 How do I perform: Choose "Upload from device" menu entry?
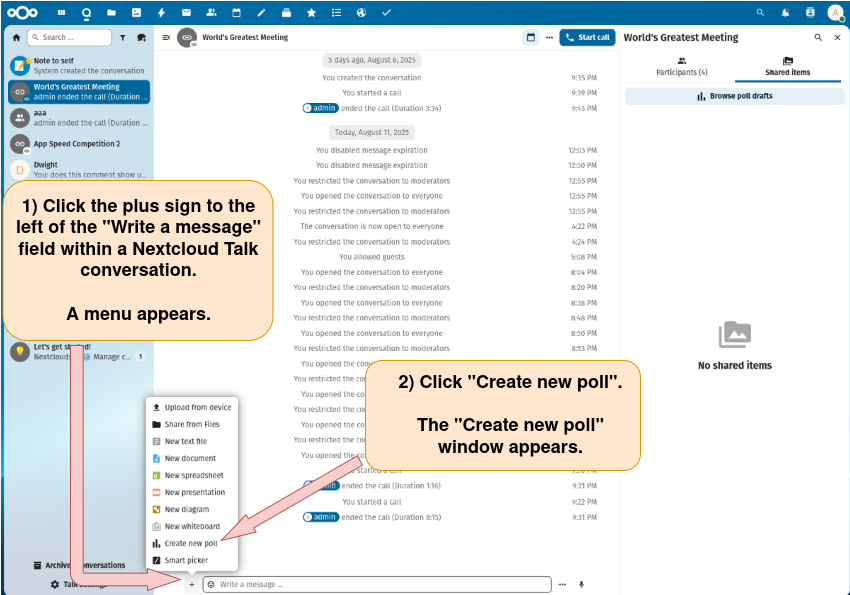point(197,407)
